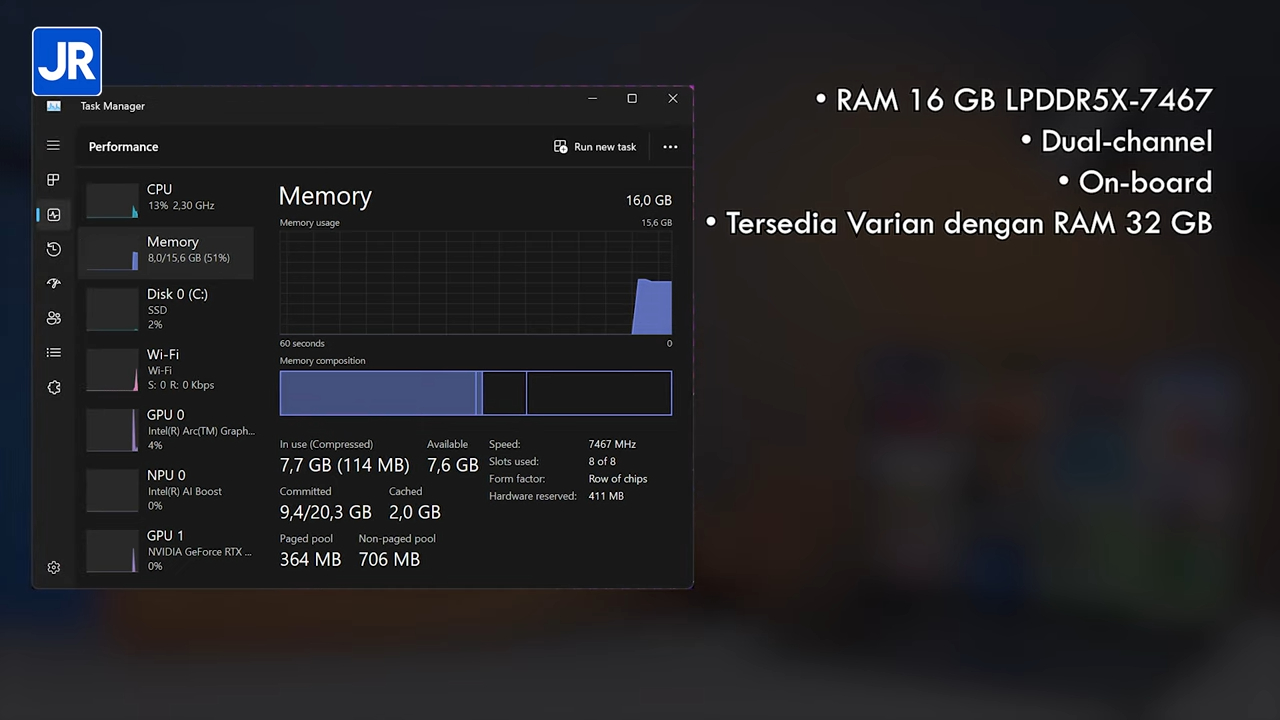Click the Run new task icon
Image resolution: width=1280 pixels, height=720 pixels.
tap(560, 146)
